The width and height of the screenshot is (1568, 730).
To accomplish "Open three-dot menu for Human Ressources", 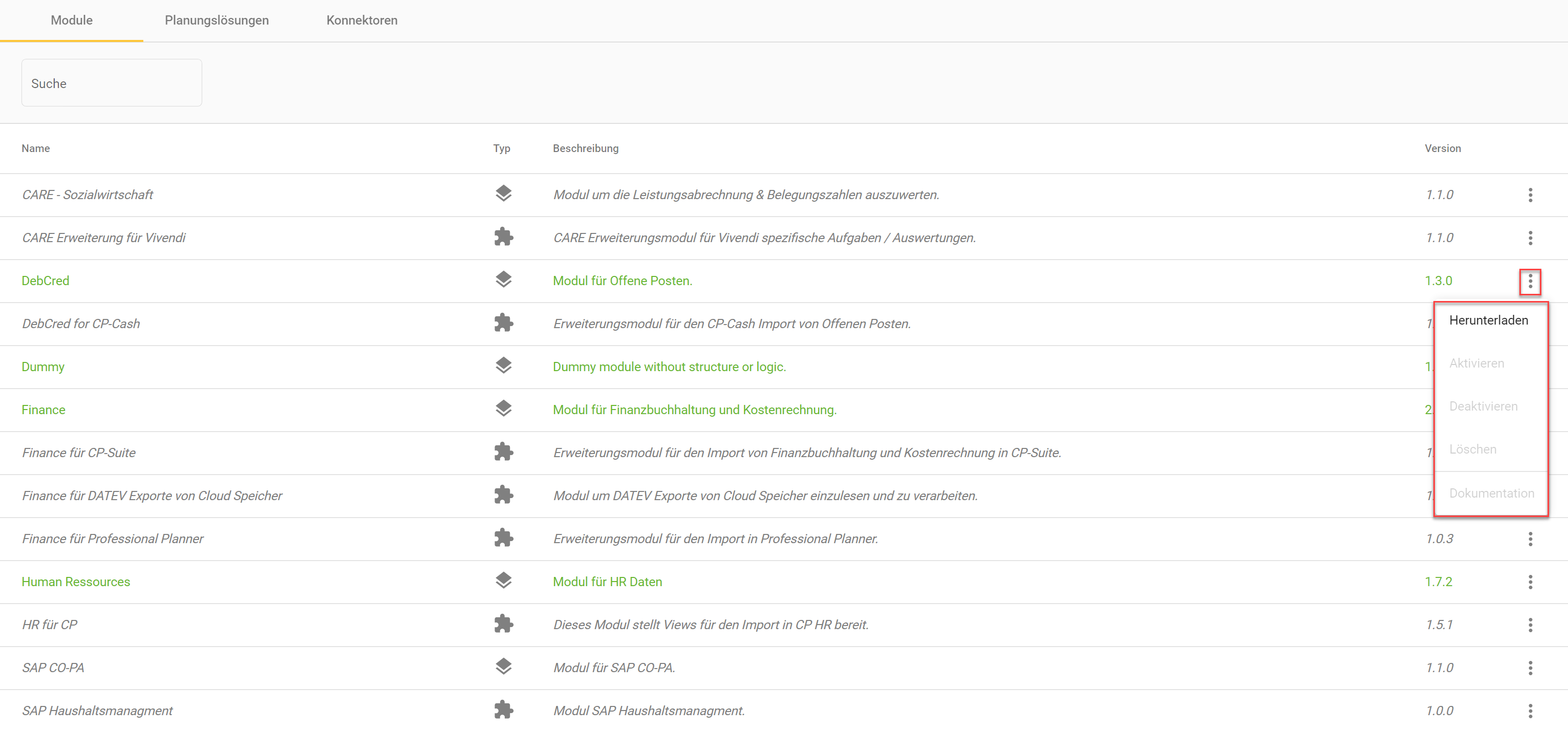I will tap(1530, 582).
